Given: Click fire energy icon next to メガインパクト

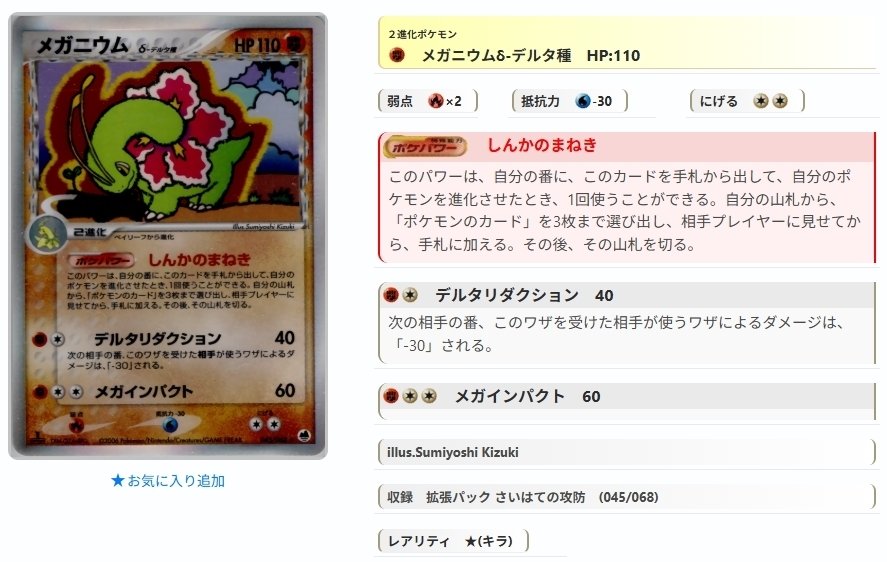Looking at the screenshot, I should tap(391, 396).
